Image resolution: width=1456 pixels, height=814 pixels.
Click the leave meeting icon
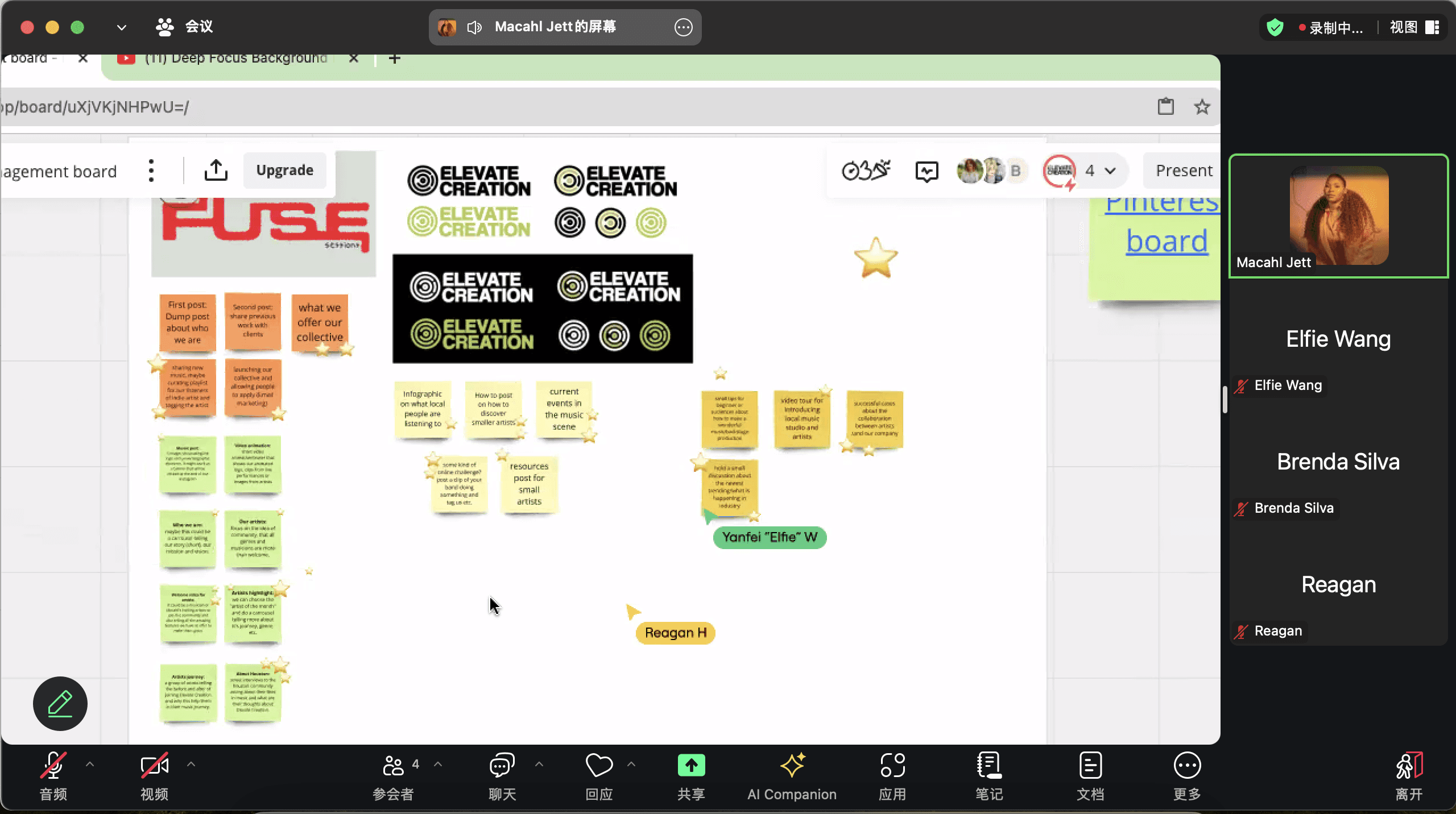click(1409, 765)
